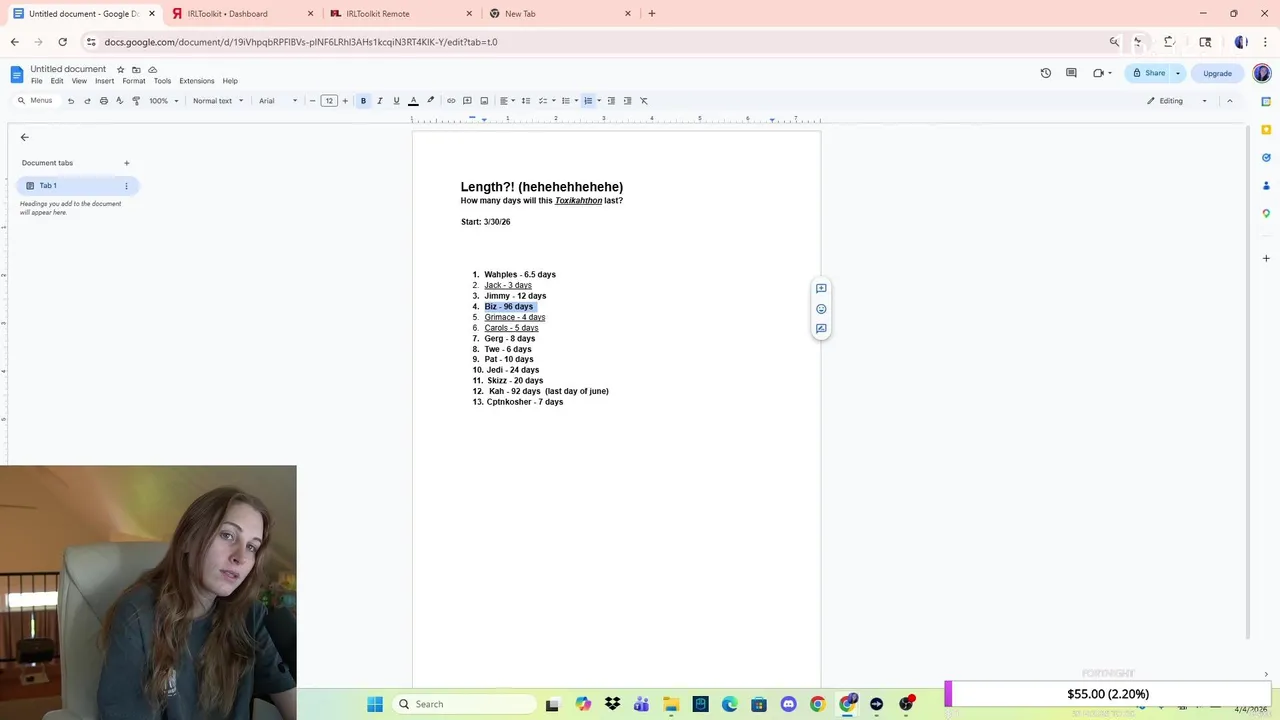Add a new document tab with plus
Screen dimensions: 1280x720
126,163
